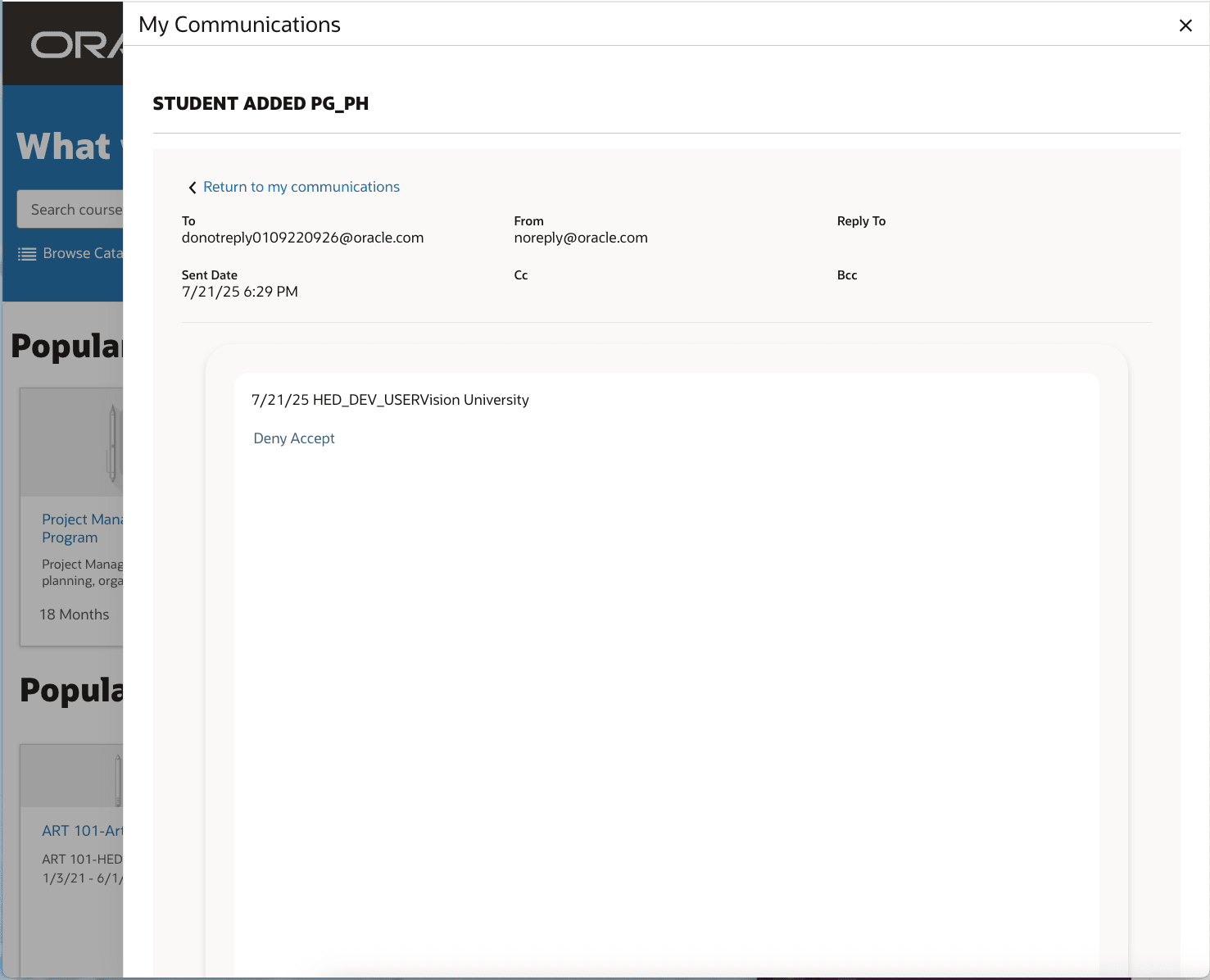Click the Cc label
This screenshot has height=980, width=1210.
(x=521, y=275)
